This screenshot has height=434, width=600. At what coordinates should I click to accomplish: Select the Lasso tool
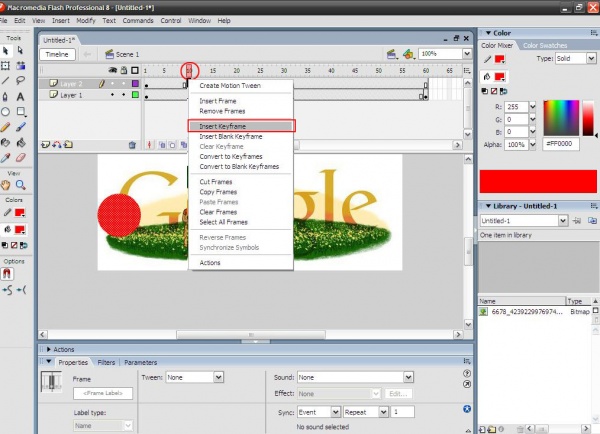coord(20,80)
